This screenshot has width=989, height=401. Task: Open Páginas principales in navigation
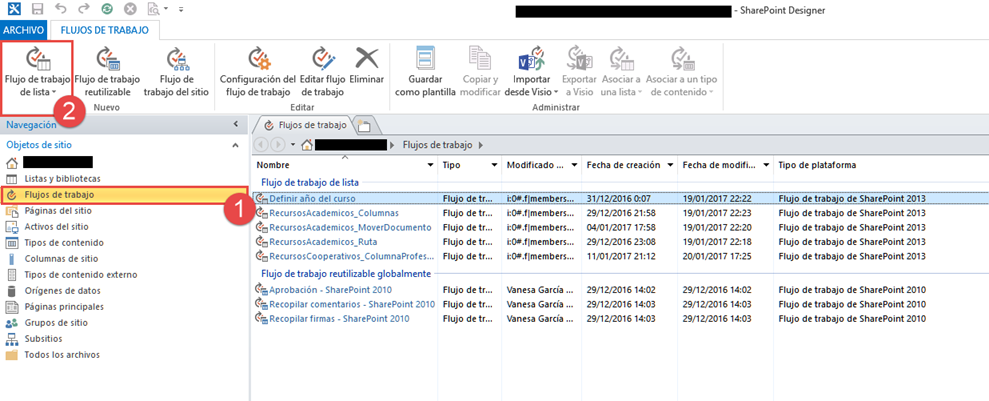[x=64, y=306]
